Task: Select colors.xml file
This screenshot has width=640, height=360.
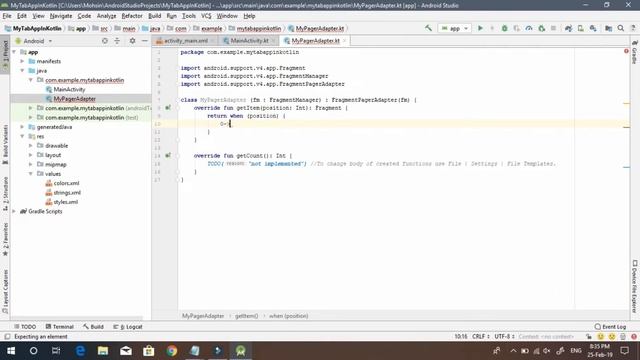Action: click(x=66, y=183)
